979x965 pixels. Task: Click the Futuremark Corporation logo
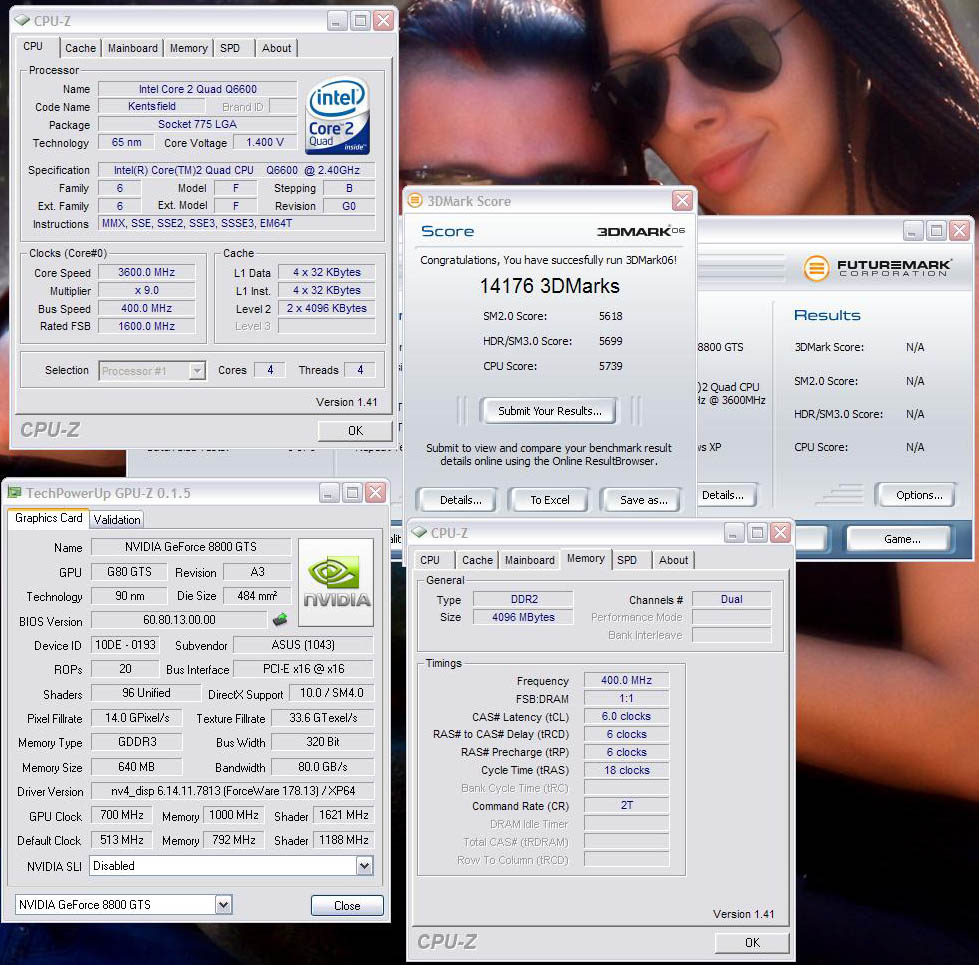877,268
